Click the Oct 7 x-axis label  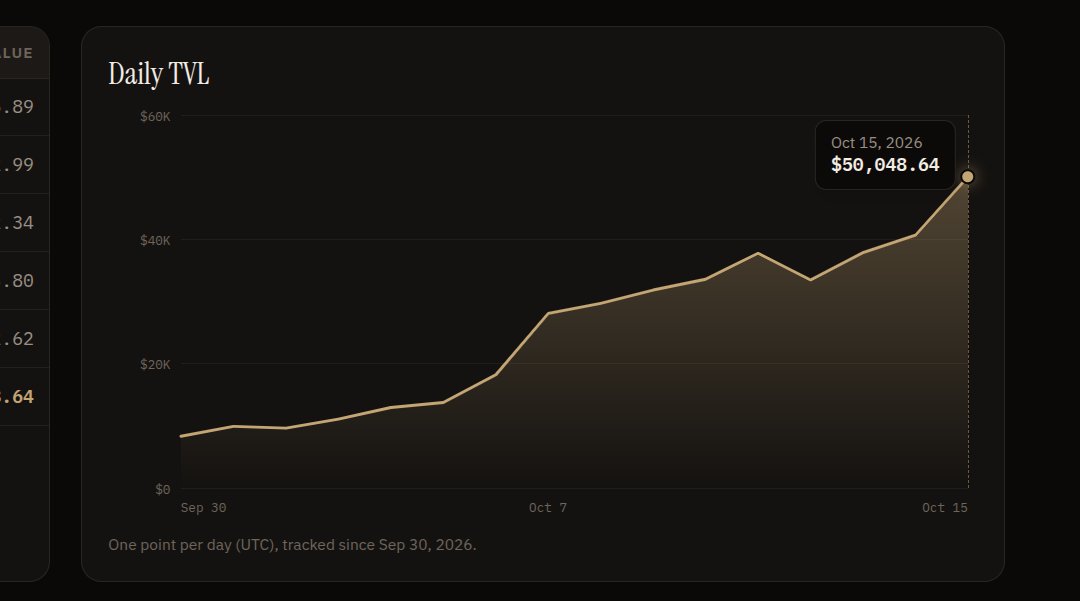pyautogui.click(x=548, y=507)
